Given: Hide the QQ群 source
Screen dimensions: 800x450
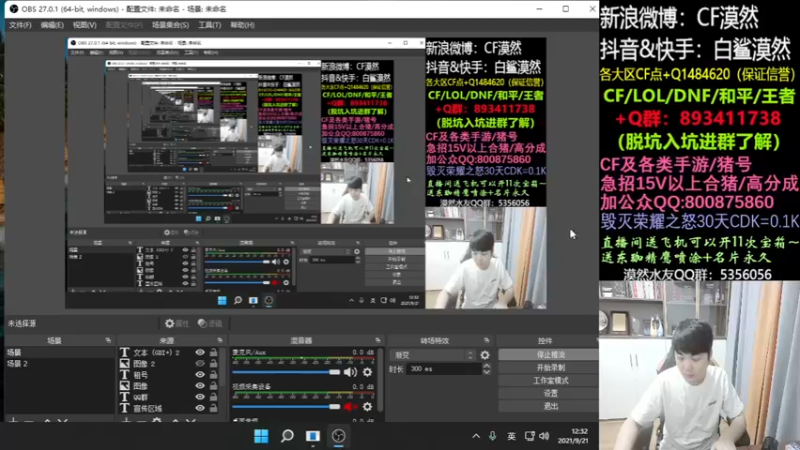Looking at the screenshot, I should click(x=200, y=397).
